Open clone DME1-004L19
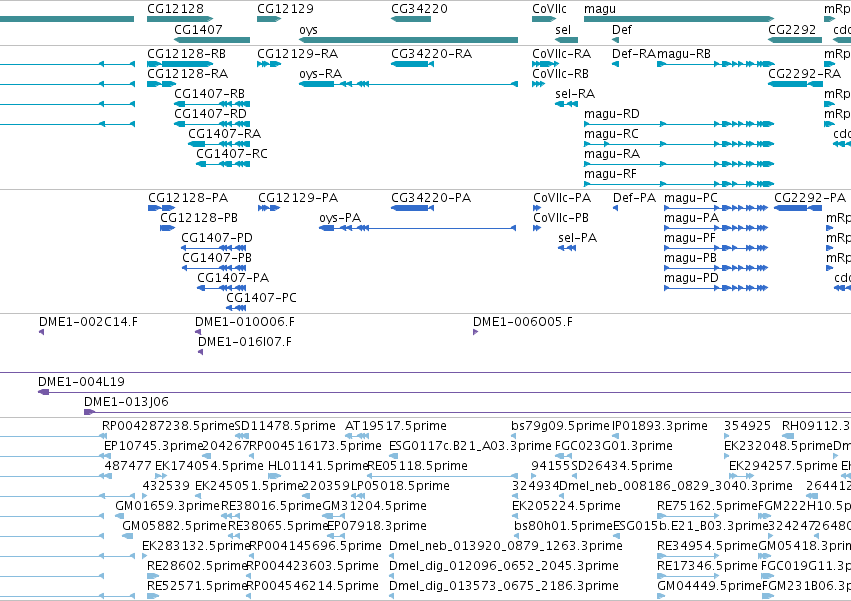The width and height of the screenshot is (851, 601). tap(81, 382)
